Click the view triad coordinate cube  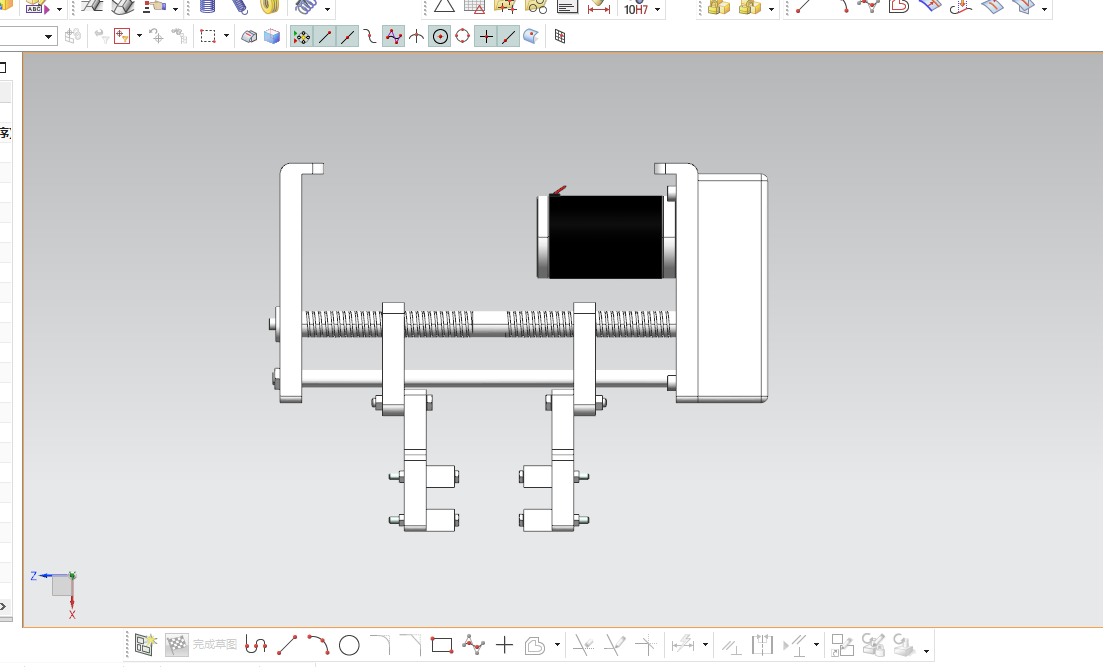[62, 585]
